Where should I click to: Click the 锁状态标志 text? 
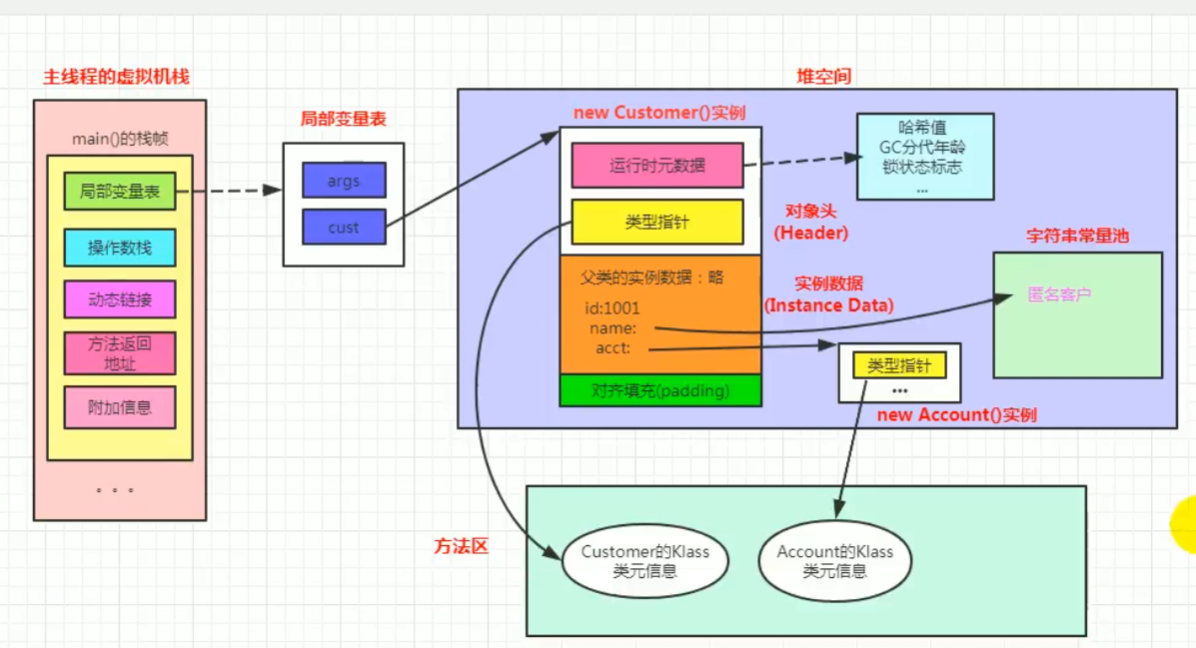922,166
